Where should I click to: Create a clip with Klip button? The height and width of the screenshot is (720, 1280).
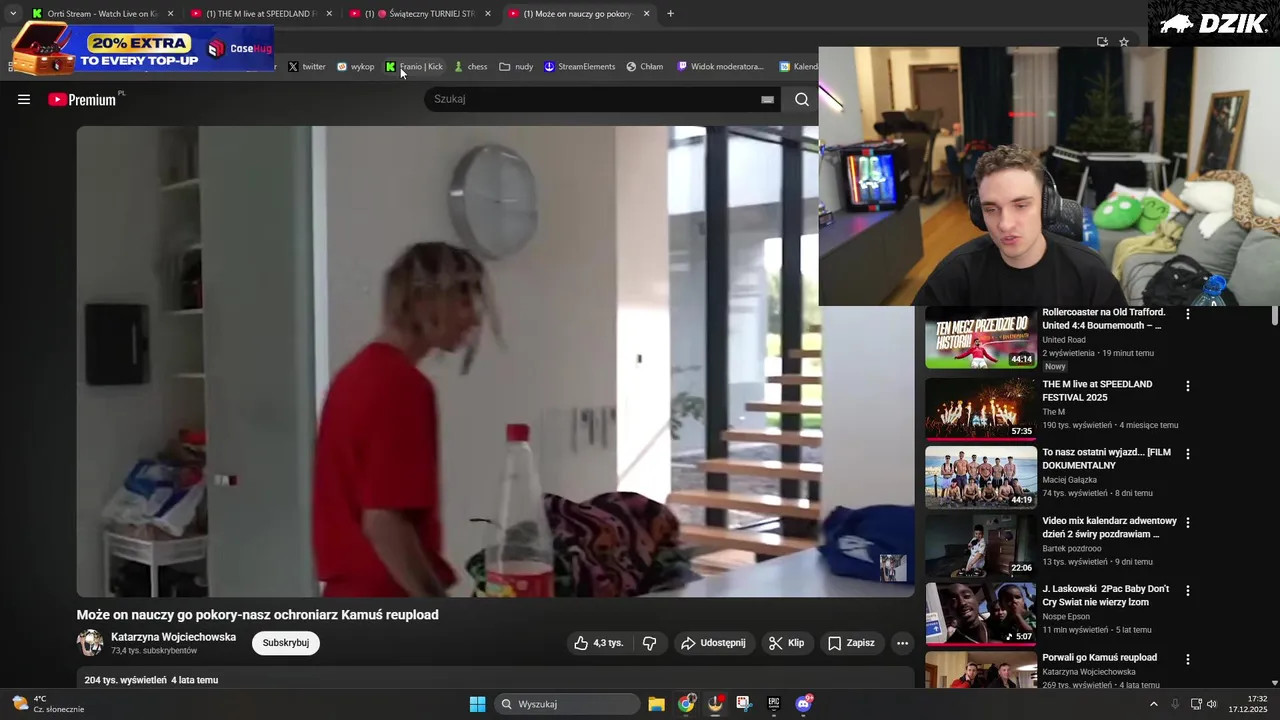tap(787, 643)
